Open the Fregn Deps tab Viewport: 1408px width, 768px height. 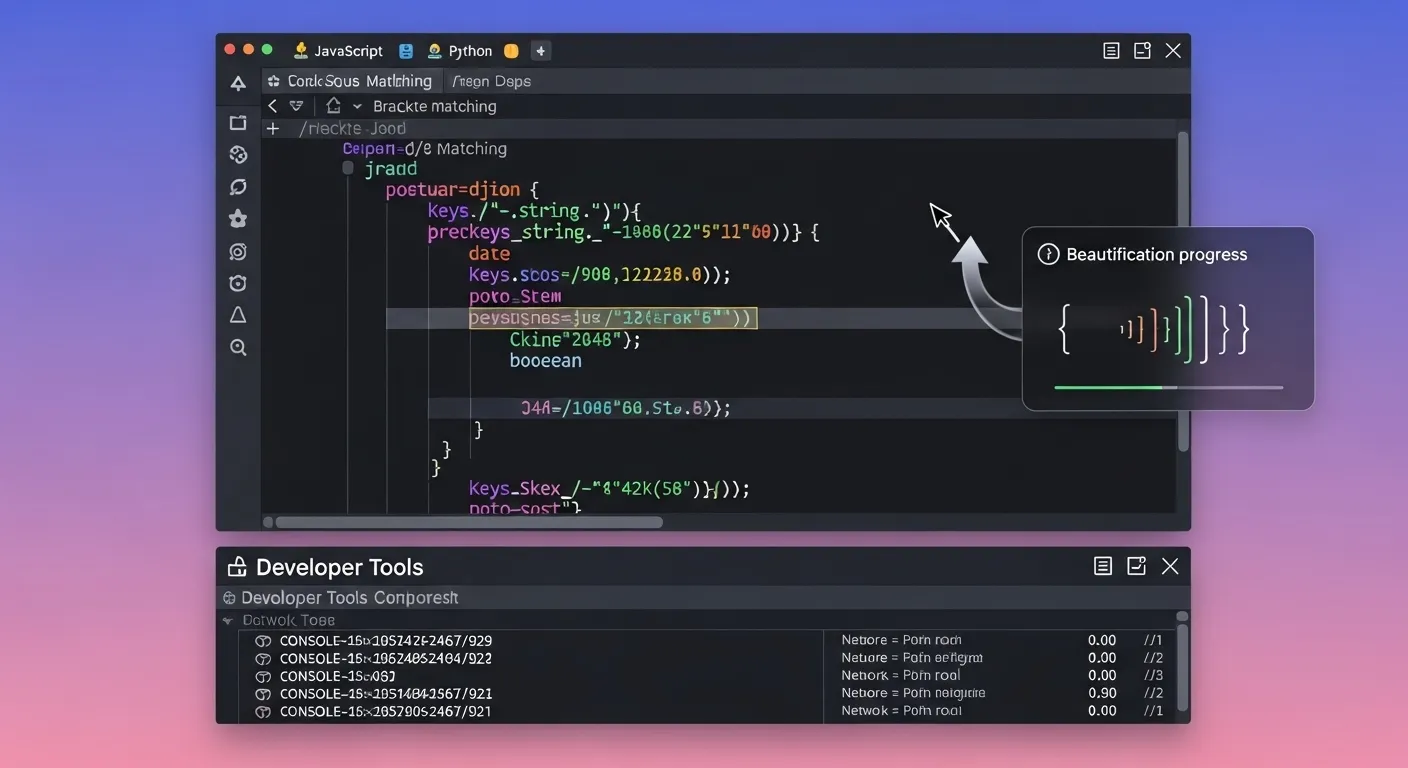point(492,80)
